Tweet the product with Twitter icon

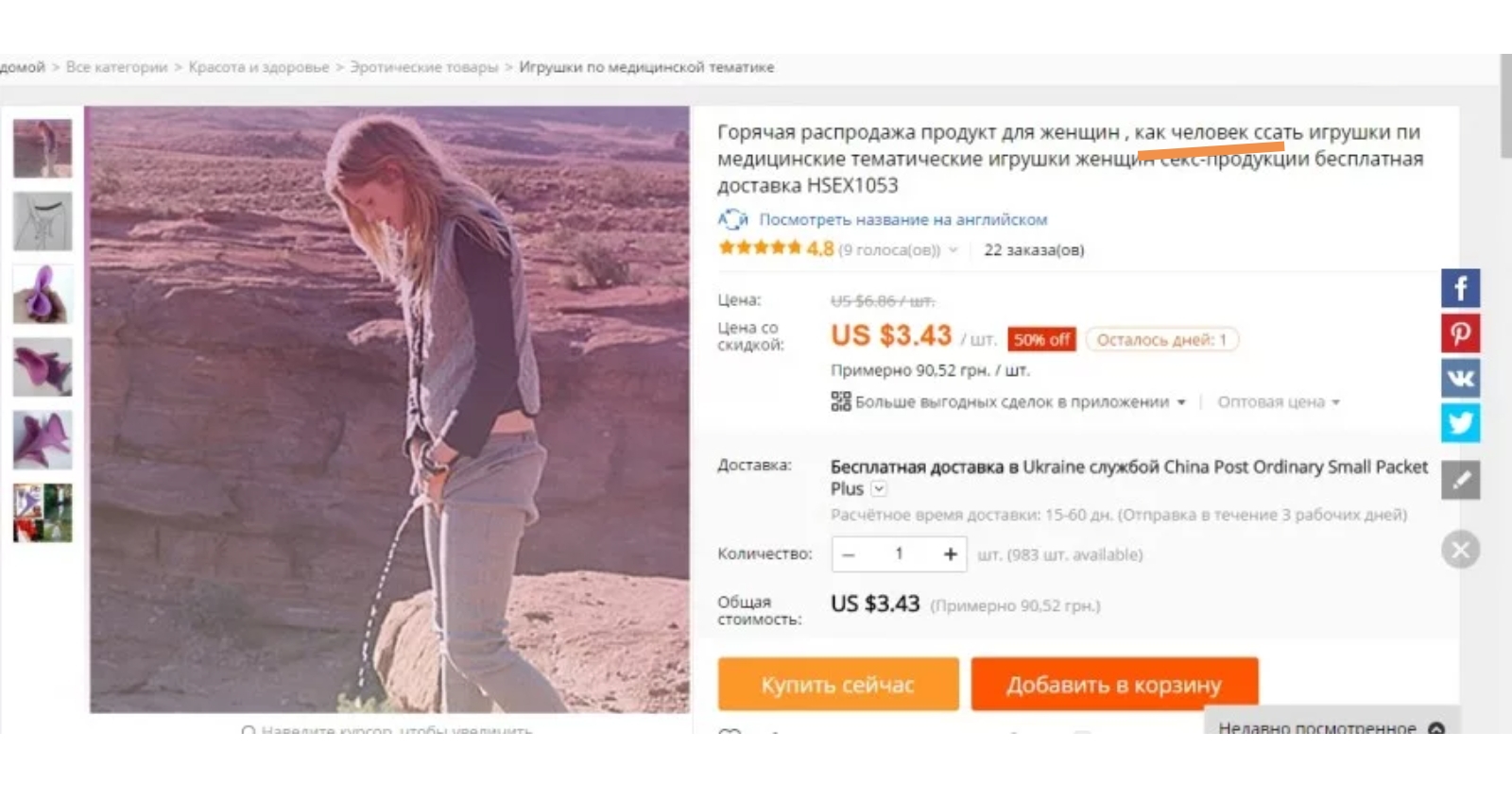coord(1460,423)
